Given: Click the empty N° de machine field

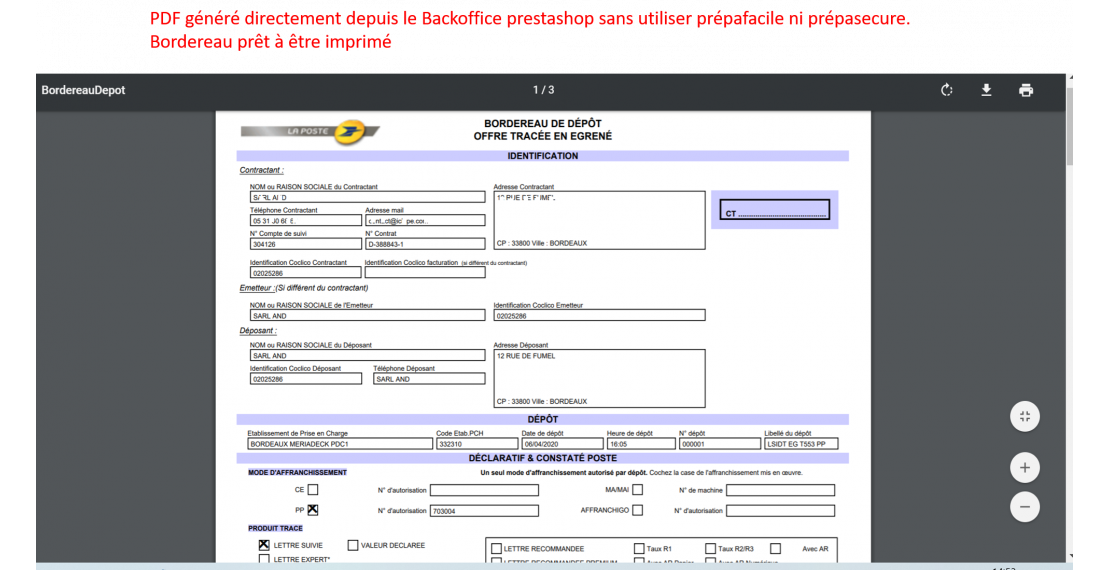Looking at the screenshot, I should pyautogui.click(x=780, y=490).
